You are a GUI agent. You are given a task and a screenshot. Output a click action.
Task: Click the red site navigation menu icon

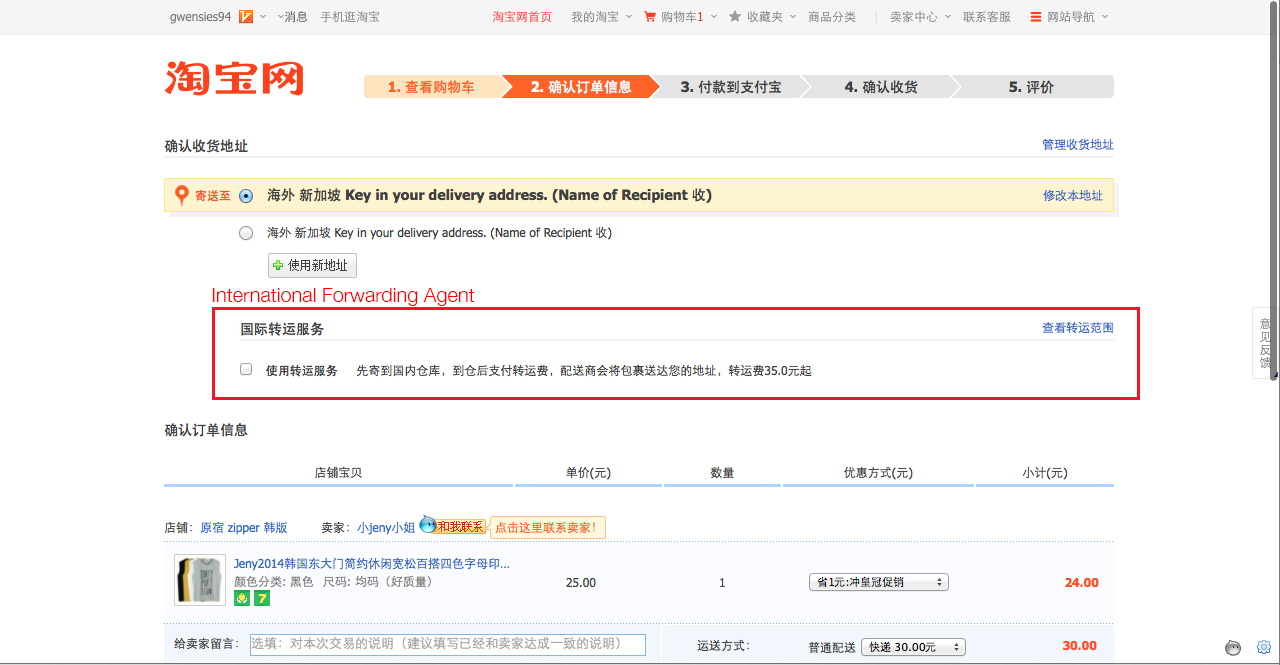coord(1036,16)
